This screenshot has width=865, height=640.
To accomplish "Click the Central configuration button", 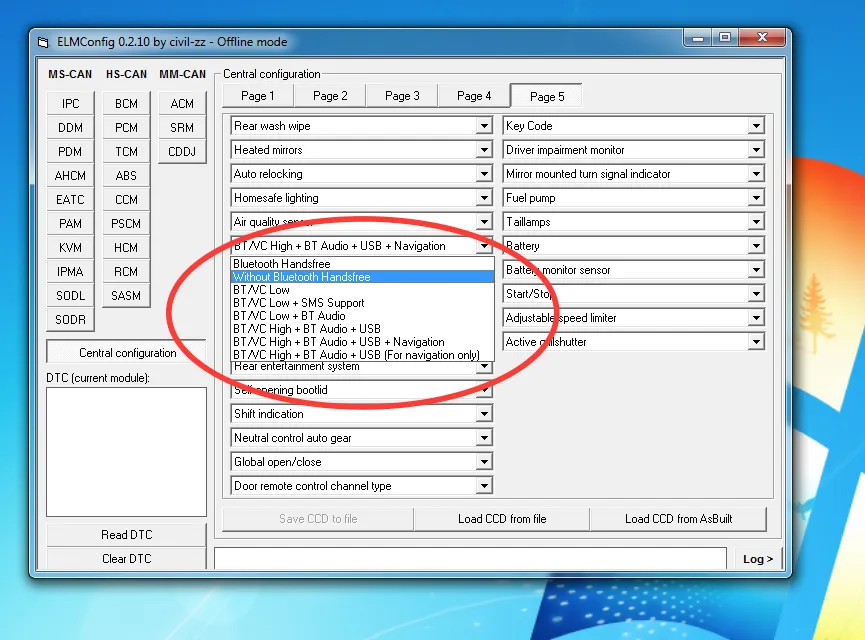I will click(126, 353).
